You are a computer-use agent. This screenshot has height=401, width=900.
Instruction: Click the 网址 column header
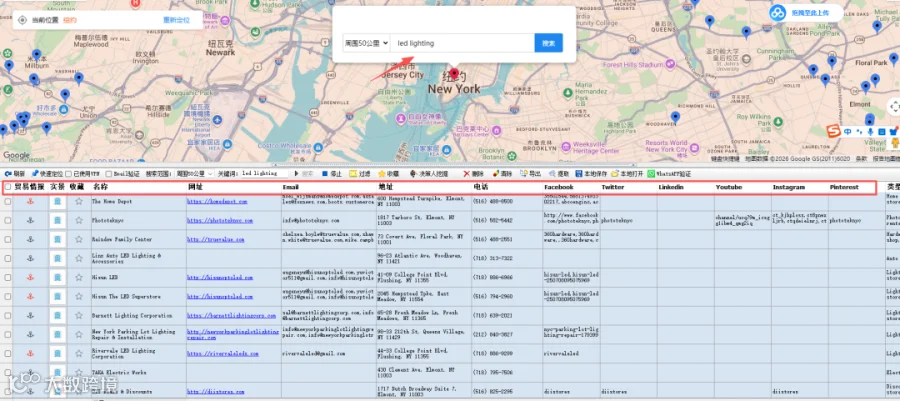(x=195, y=187)
